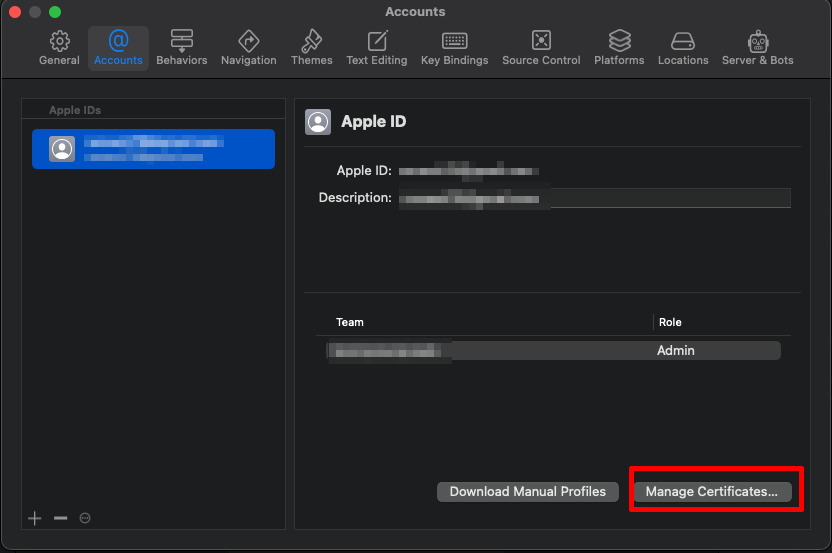Remove selected account with minus button

pyautogui.click(x=60, y=517)
